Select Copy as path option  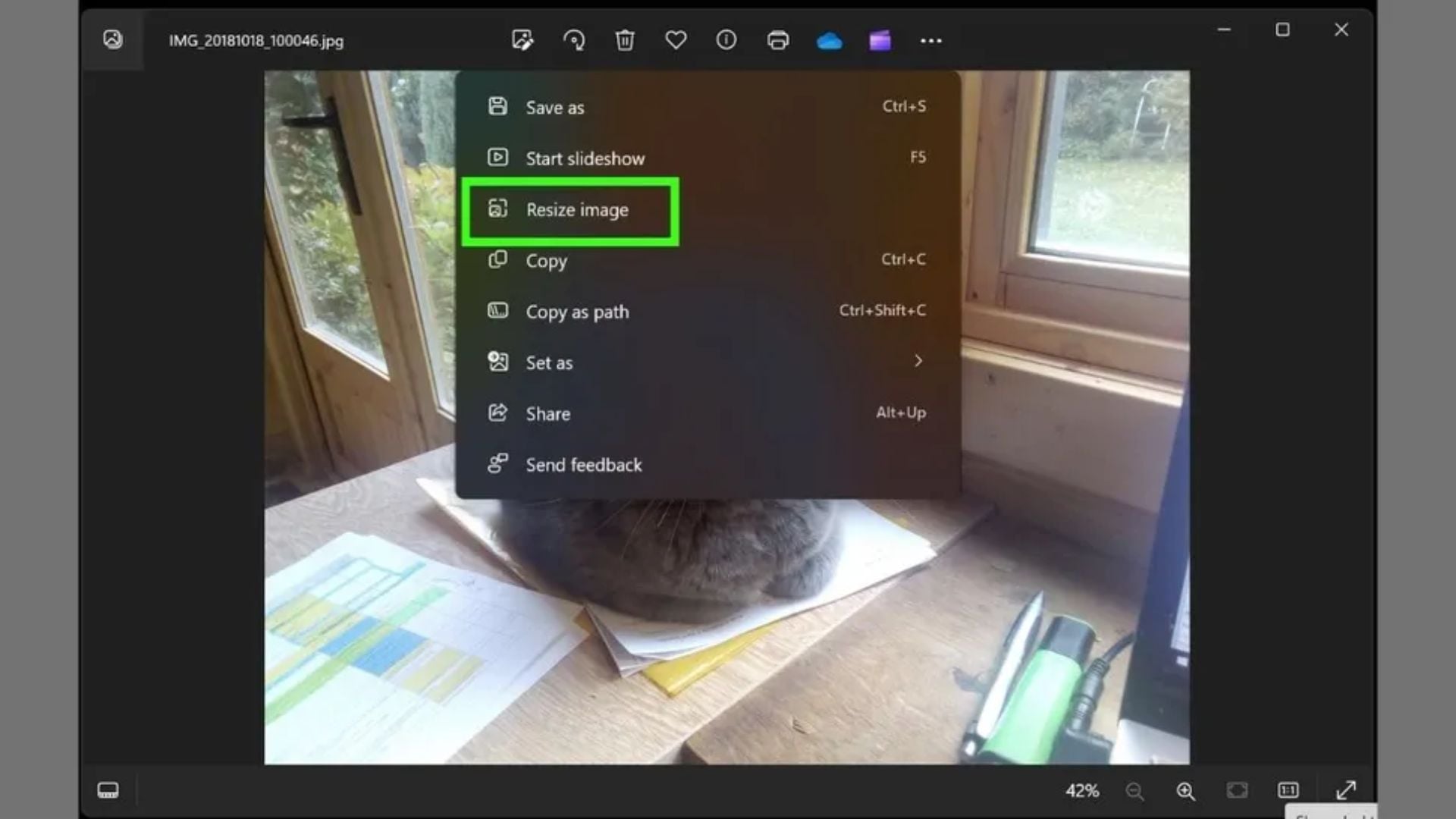577,312
